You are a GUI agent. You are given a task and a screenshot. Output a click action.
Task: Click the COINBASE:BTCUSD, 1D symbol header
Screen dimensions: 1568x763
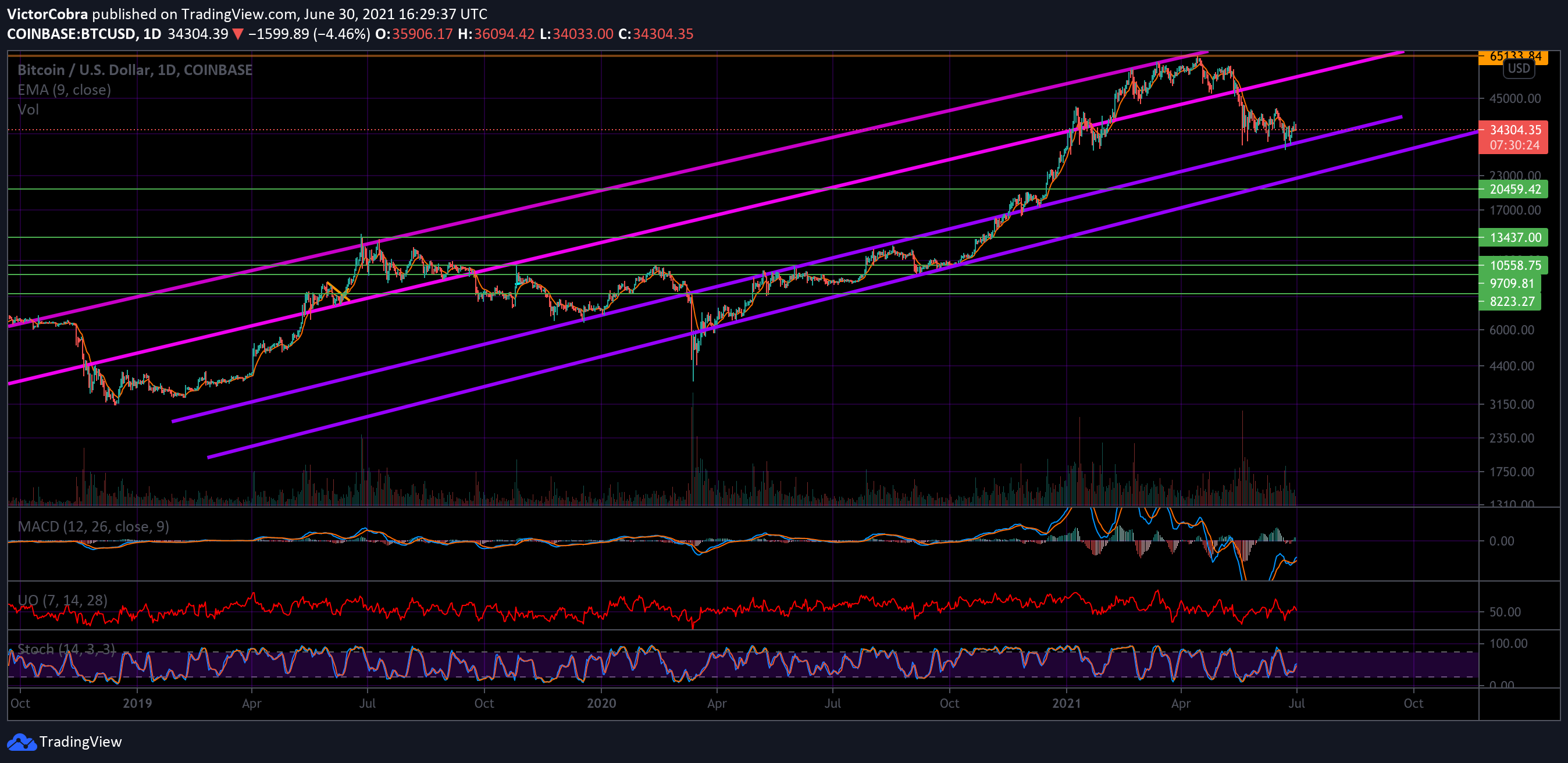pyautogui.click(x=84, y=34)
